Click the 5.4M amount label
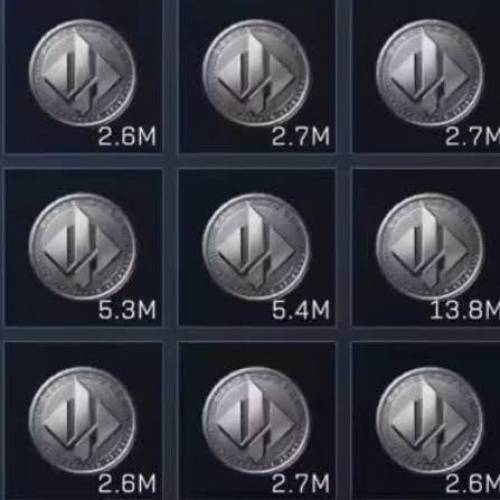Viewport: 500px width, 500px height. point(301,310)
